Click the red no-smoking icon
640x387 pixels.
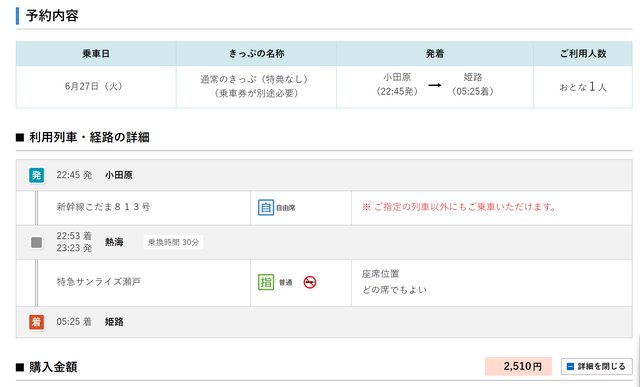[x=310, y=282]
